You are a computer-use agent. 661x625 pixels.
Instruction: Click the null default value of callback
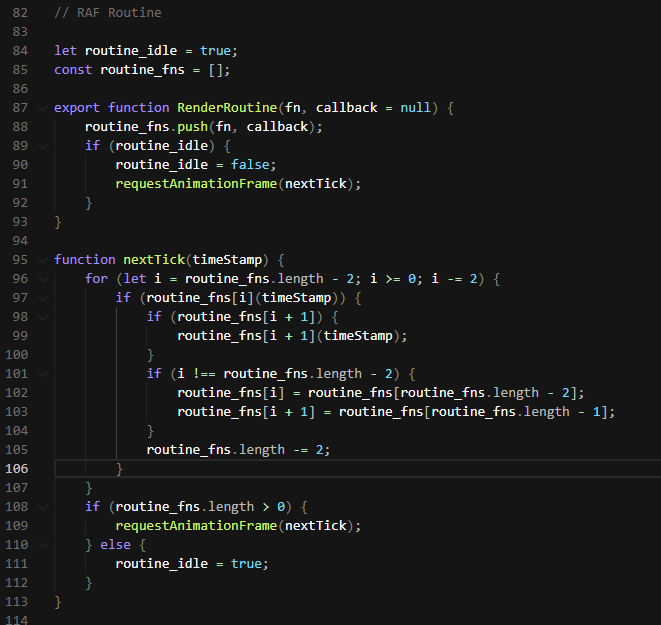point(415,108)
